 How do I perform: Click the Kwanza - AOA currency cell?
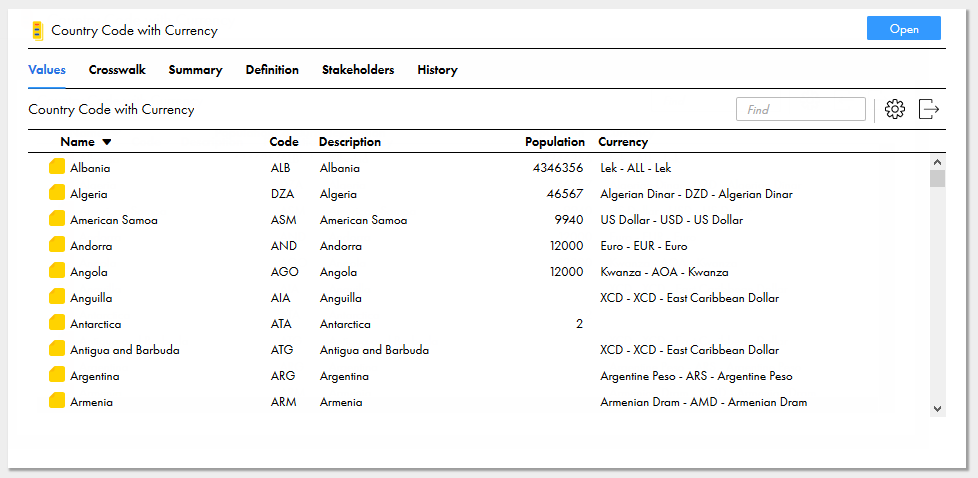[664, 273]
